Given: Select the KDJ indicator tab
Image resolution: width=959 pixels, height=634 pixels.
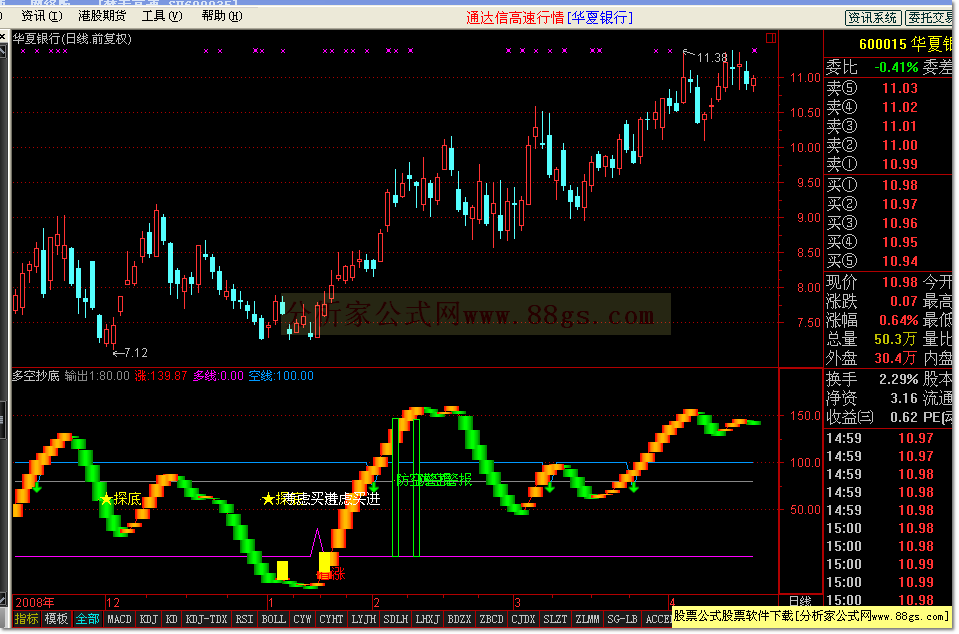Looking at the screenshot, I should pyautogui.click(x=149, y=619).
